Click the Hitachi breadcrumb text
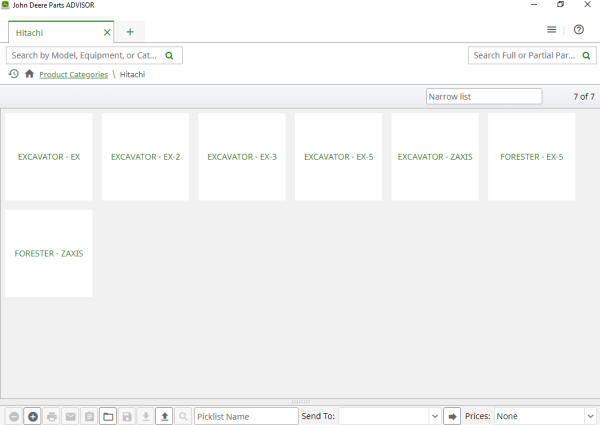Screen dimensions: 600x425 point(132,74)
